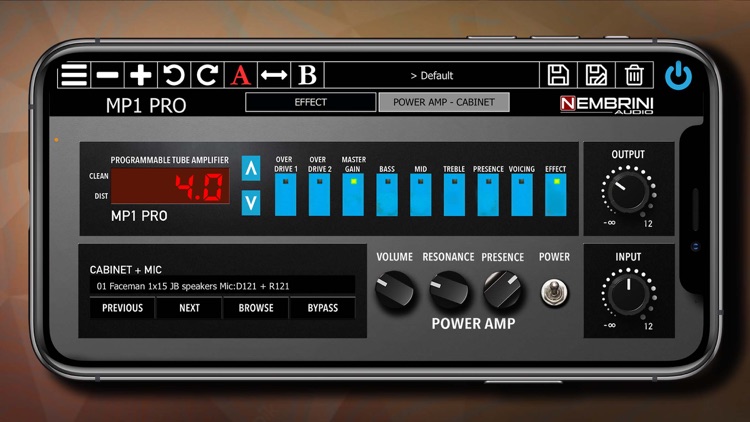Toggle the OVER DRIVE 1 button
Viewport: 750px width, 422px height.
[286, 195]
